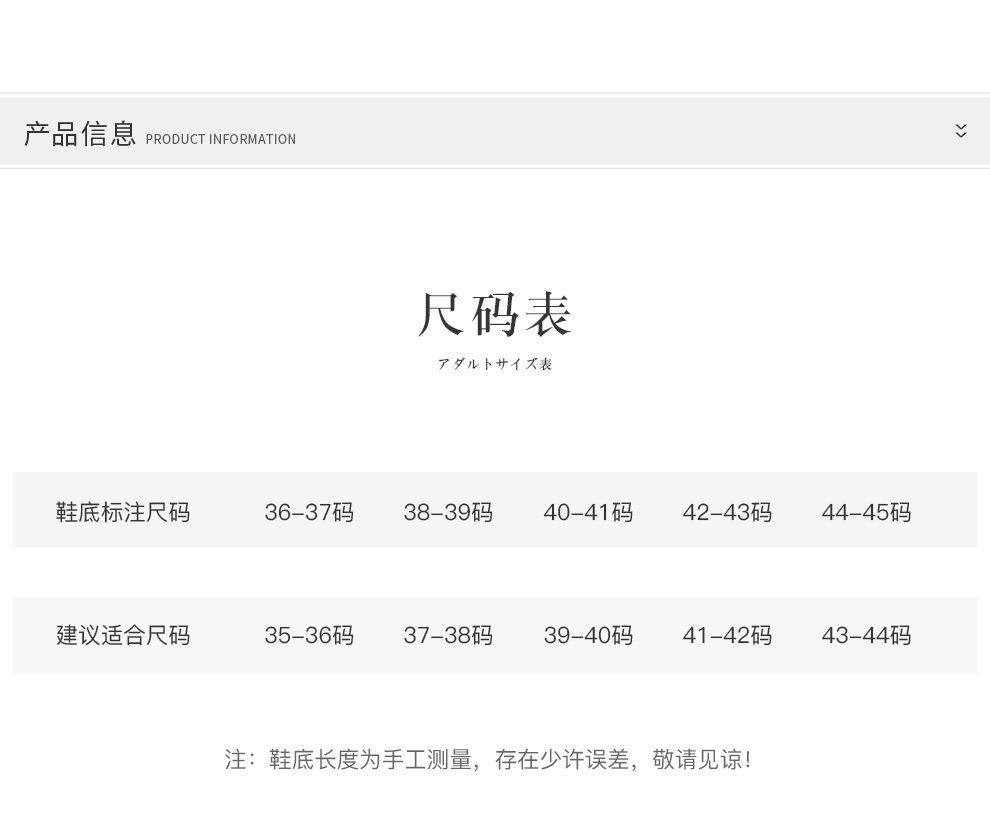Click the アダルトサイズ表 subtitle
The image size is (990, 835).
[x=495, y=364]
